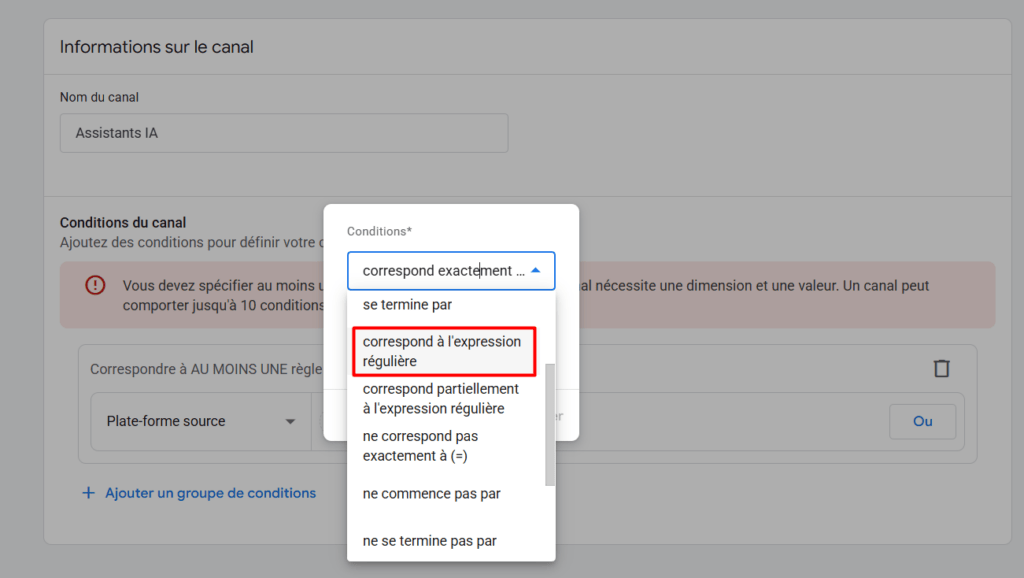Click the red error warning icon
1024x578 pixels.
(x=95, y=285)
